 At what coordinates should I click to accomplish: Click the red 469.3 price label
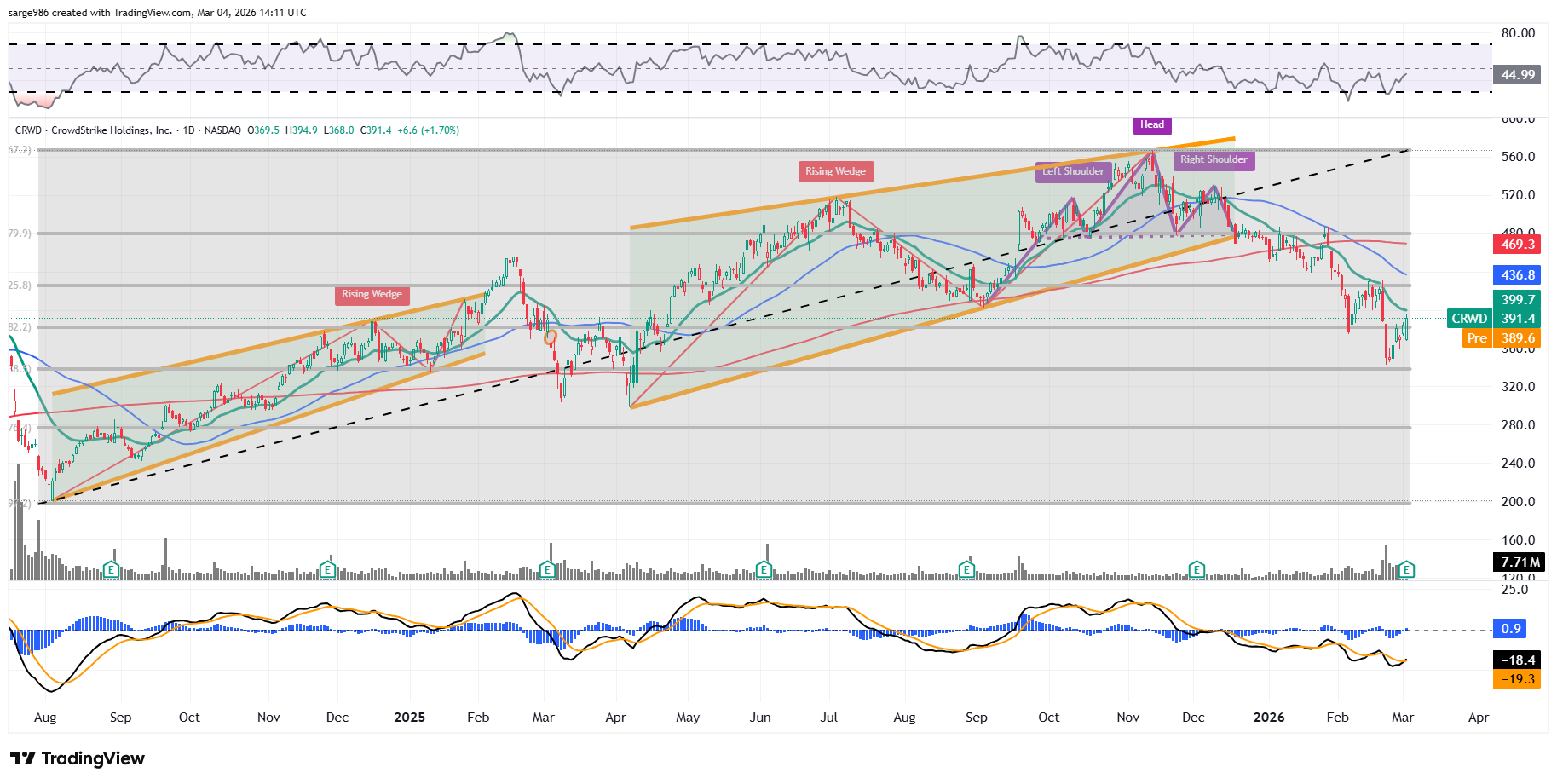point(1518,245)
